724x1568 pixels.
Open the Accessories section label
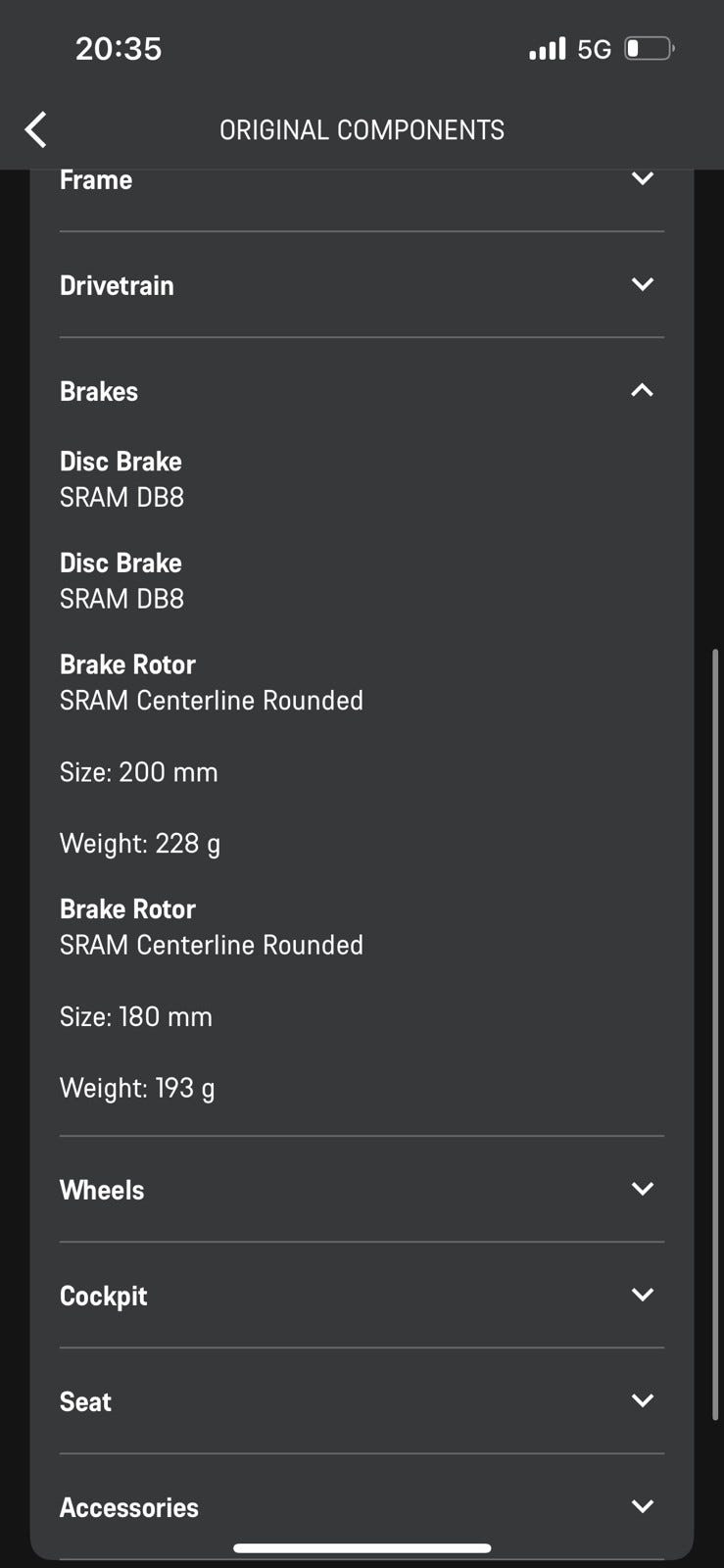(x=129, y=1507)
